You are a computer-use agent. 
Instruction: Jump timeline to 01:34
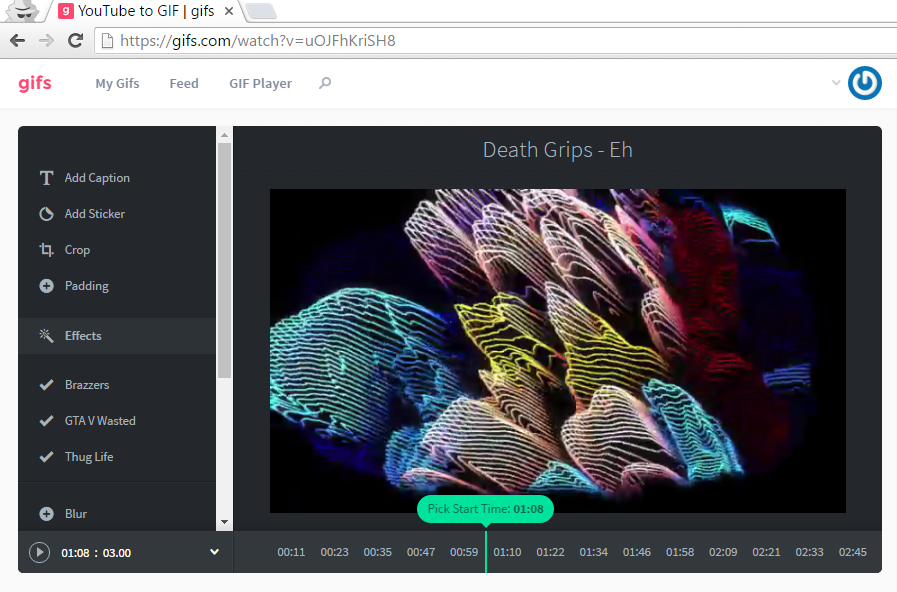(594, 553)
